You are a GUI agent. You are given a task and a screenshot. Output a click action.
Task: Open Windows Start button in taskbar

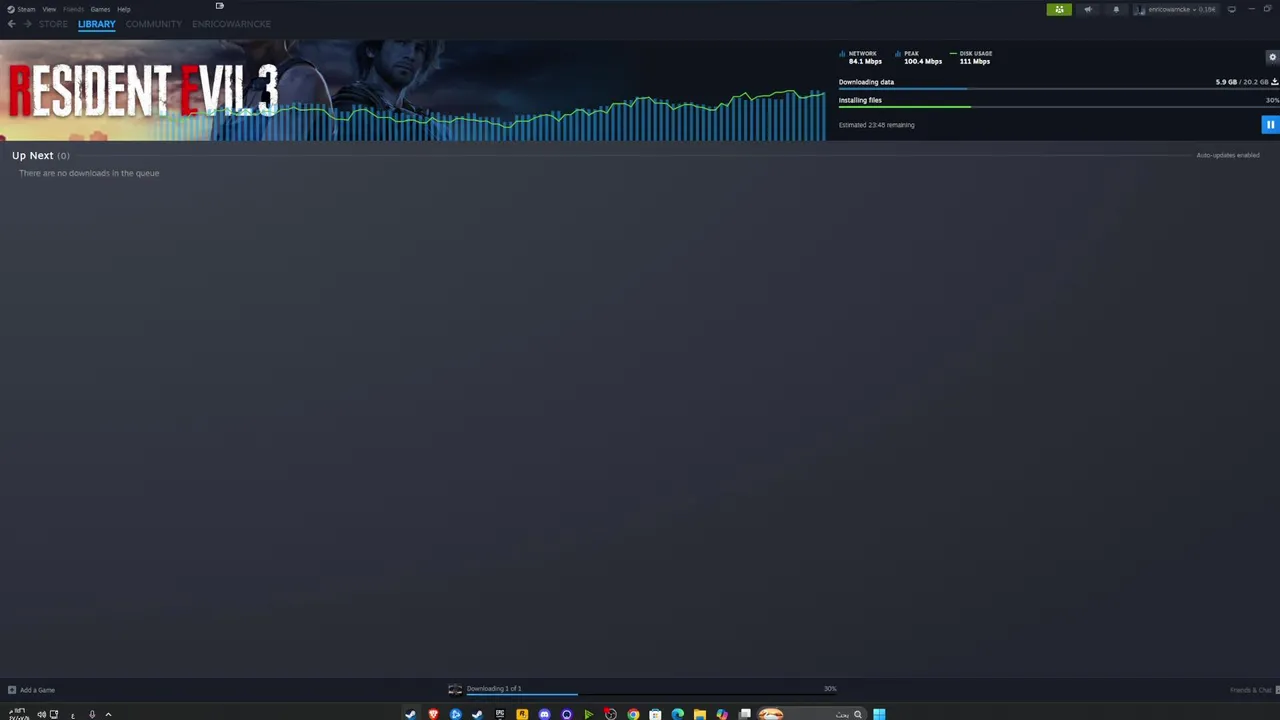(879, 714)
